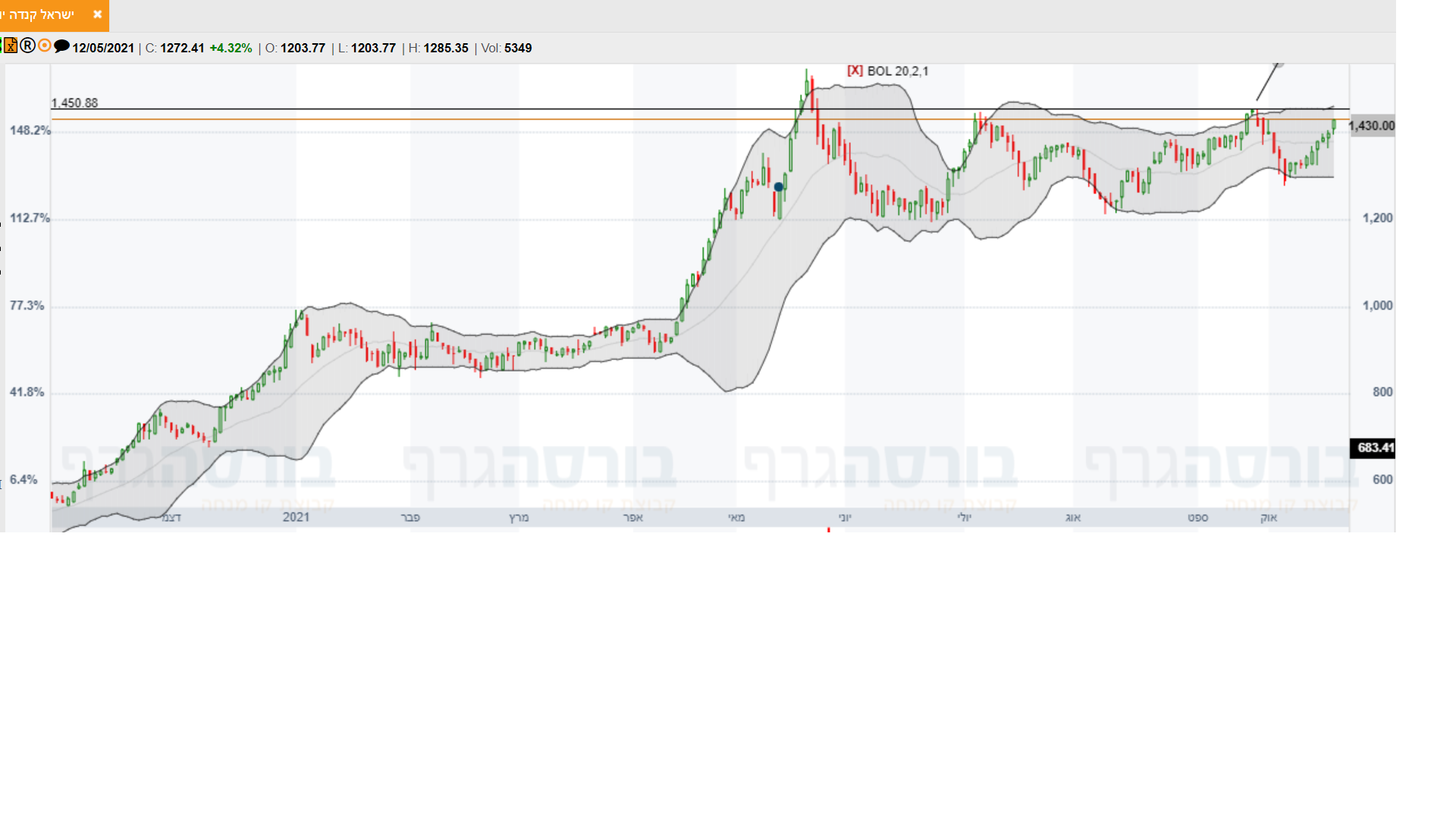This screenshot has width=1456, height=819.
Task: Click the 1,450.88 horizontal line label
Action: [x=74, y=103]
